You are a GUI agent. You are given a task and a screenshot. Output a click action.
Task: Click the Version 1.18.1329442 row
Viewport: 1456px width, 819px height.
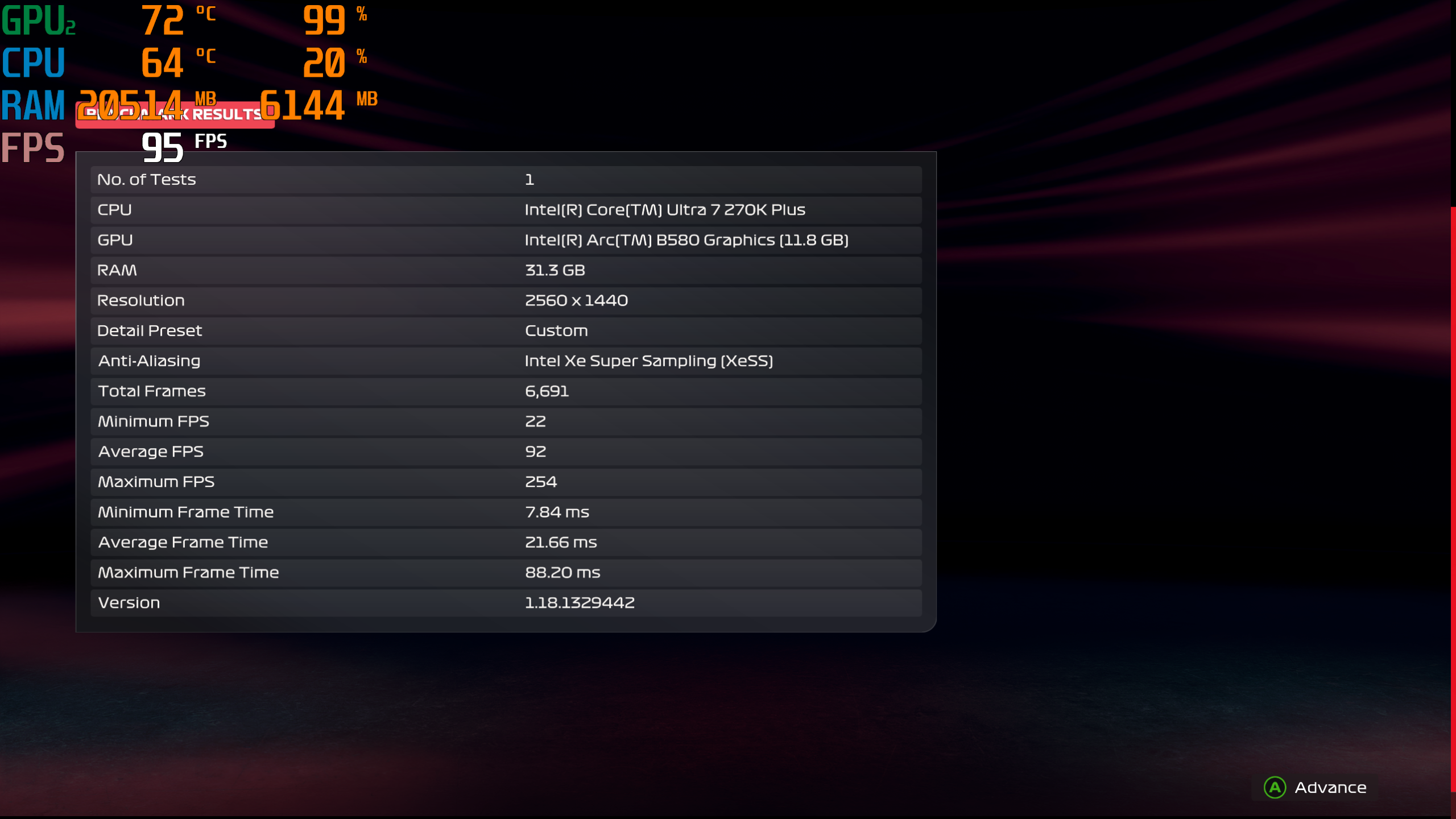tap(505, 602)
